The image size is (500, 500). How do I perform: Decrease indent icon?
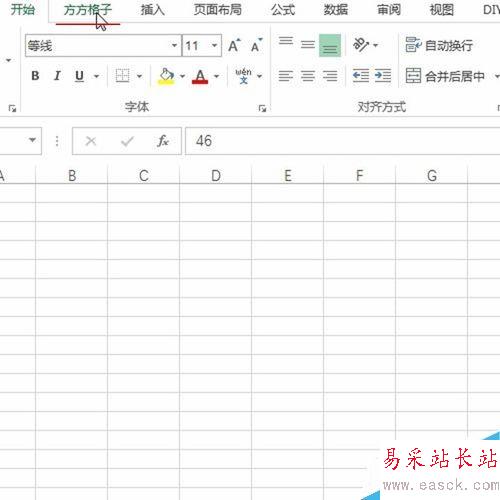pyautogui.click(x=361, y=76)
